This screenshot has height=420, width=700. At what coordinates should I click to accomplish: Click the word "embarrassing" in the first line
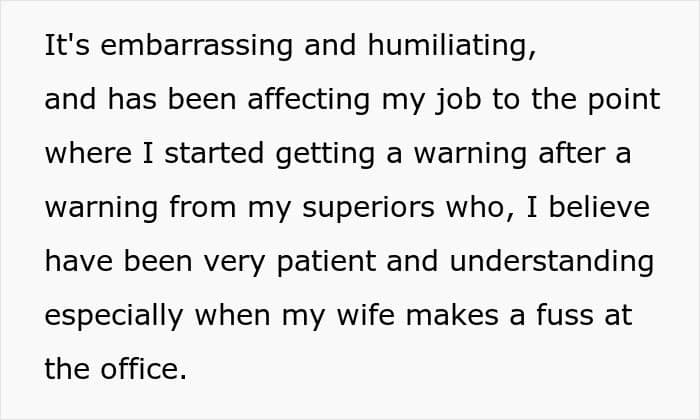tap(196, 46)
